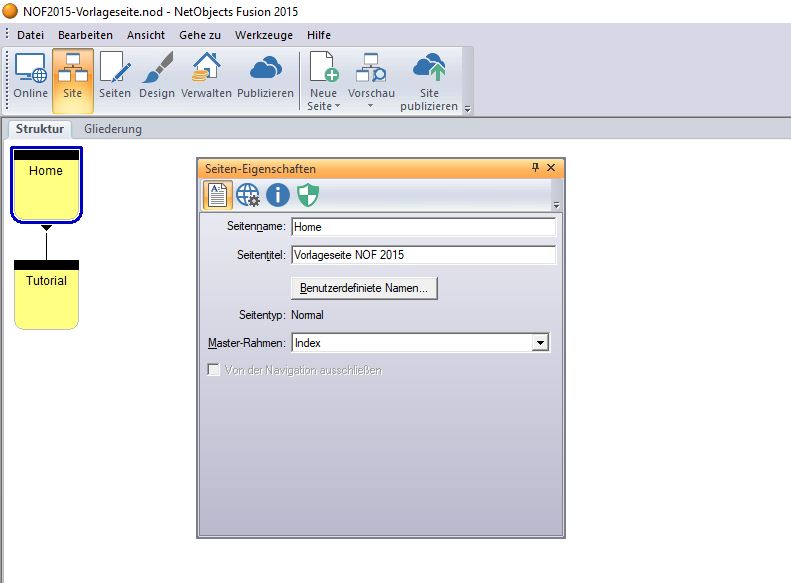Open the Gehe zu menu
791x583 pixels.
(x=200, y=35)
